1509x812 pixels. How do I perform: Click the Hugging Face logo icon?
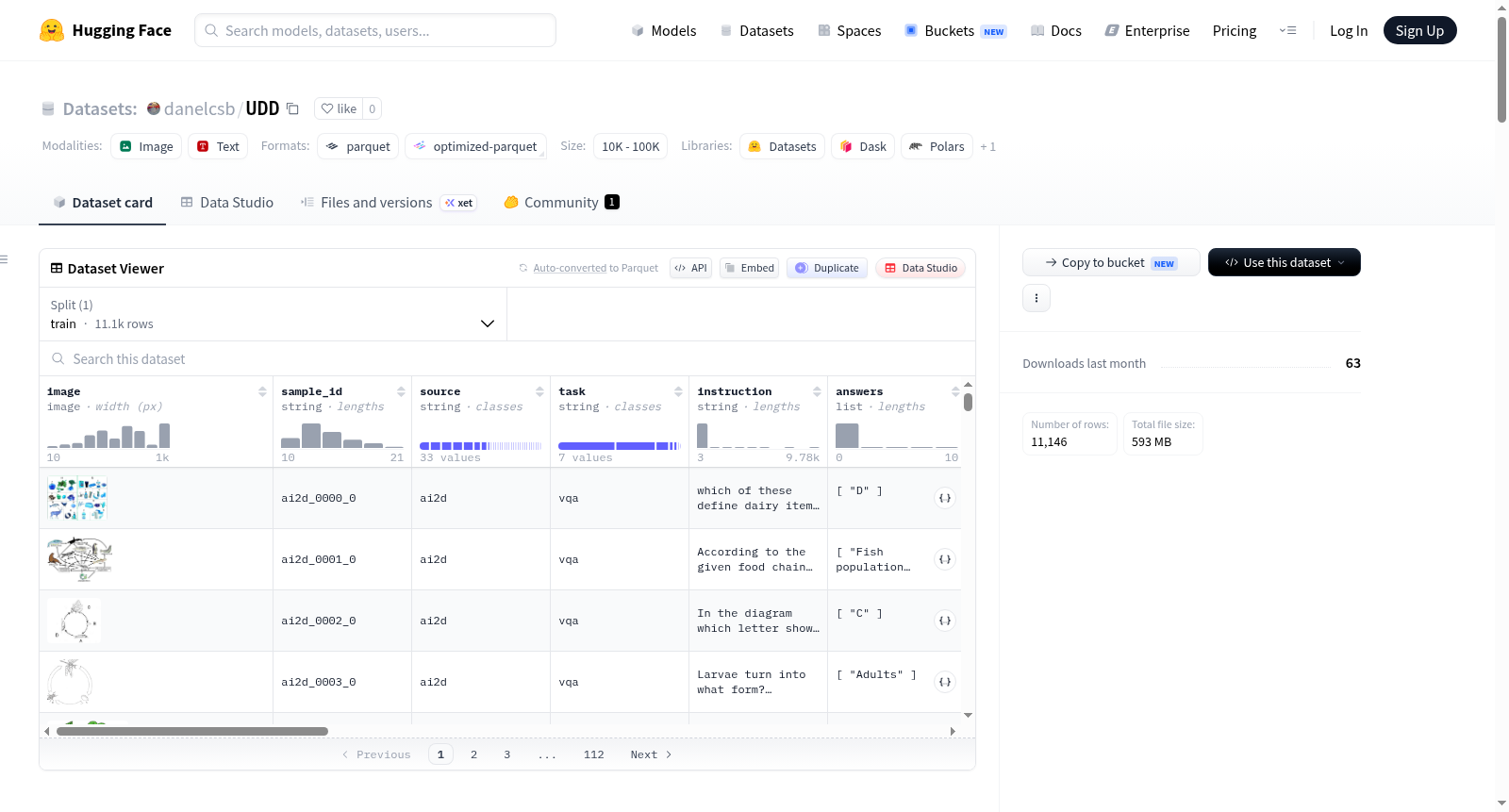52,30
